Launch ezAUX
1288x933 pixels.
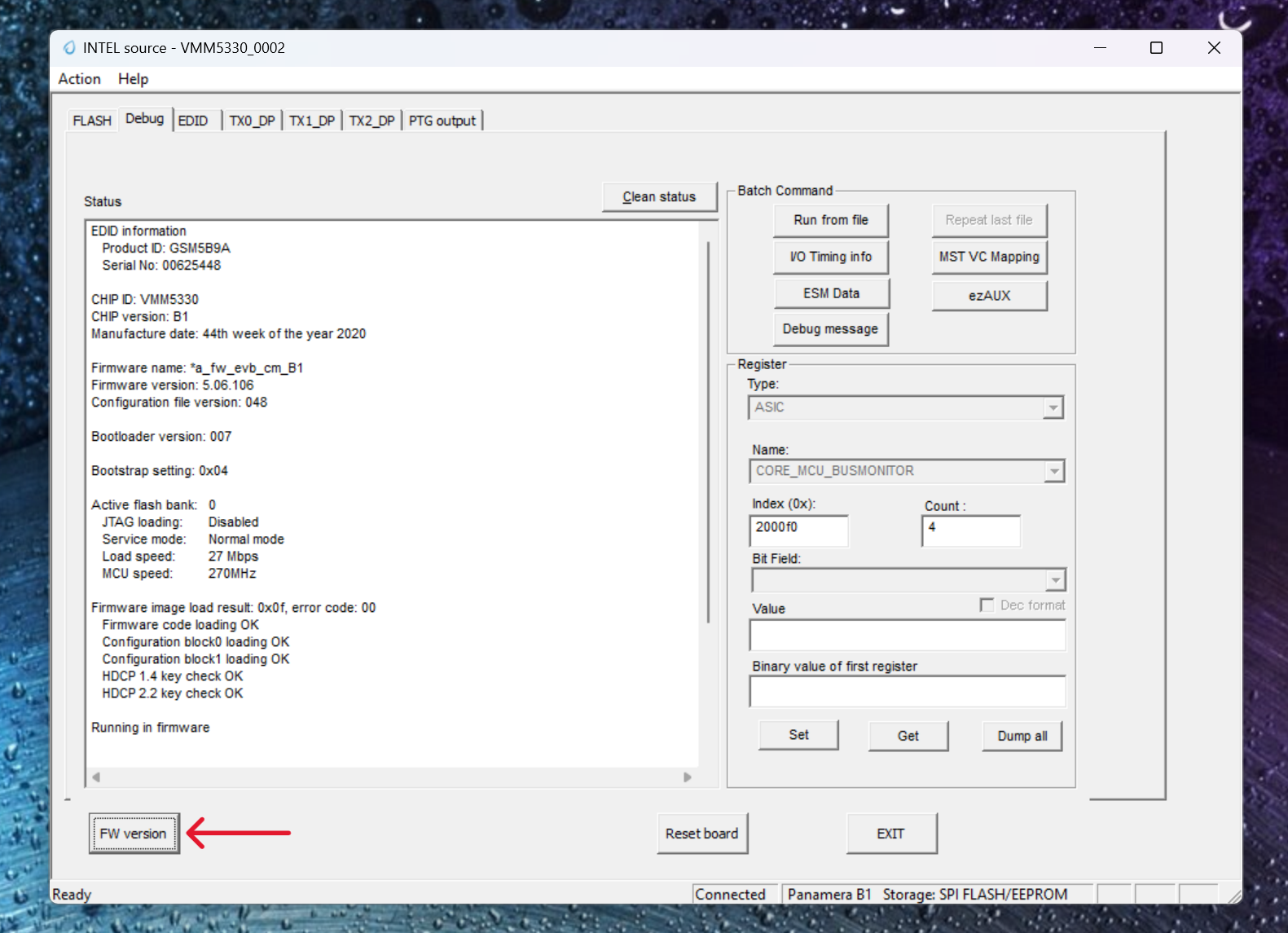click(x=989, y=296)
